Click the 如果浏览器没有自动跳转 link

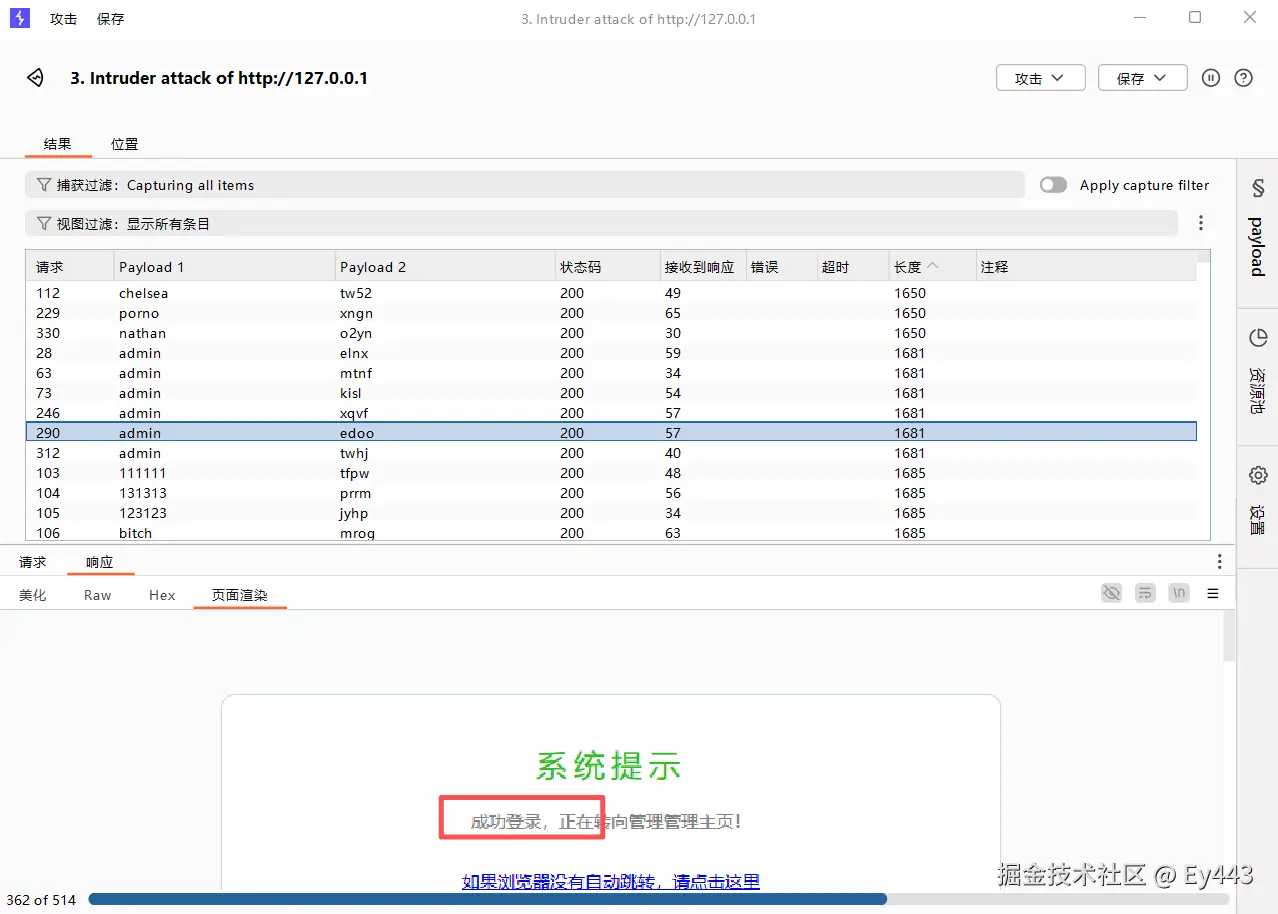tap(611, 882)
